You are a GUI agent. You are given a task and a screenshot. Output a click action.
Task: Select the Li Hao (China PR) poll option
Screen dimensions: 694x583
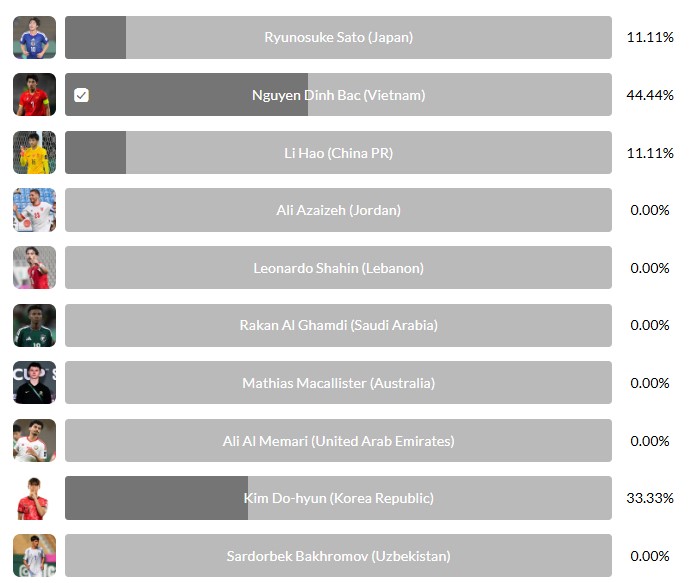click(338, 153)
